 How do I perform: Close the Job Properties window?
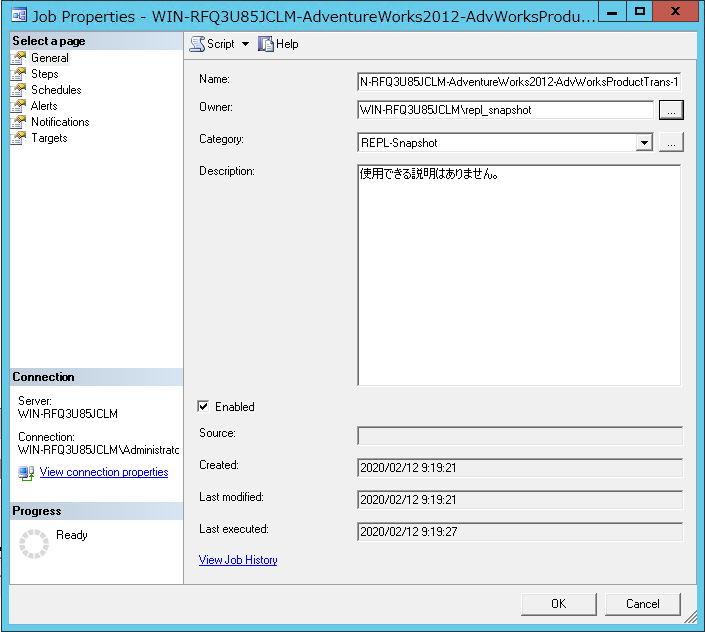tap(675, 12)
